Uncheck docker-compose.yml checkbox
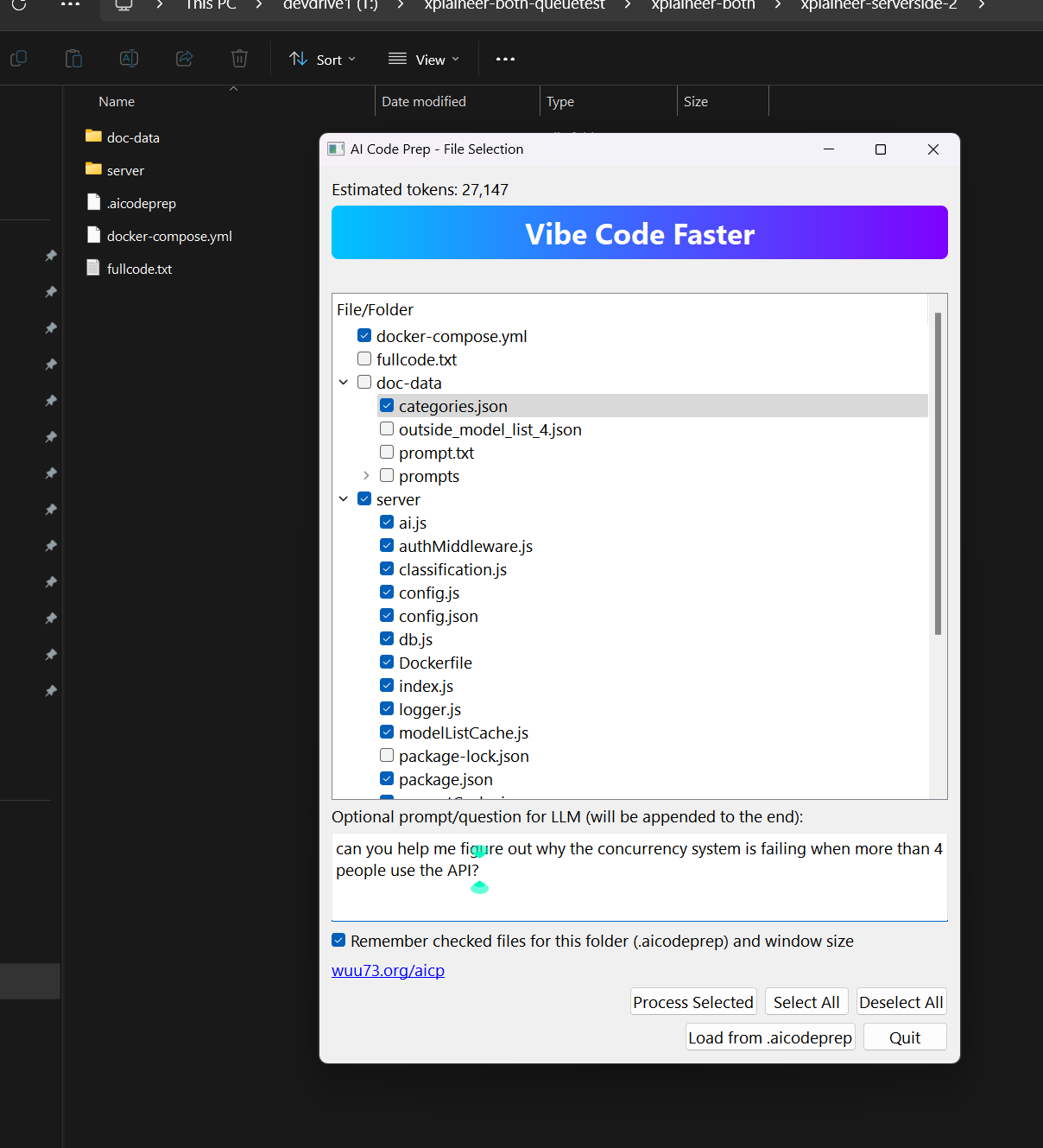 point(364,335)
